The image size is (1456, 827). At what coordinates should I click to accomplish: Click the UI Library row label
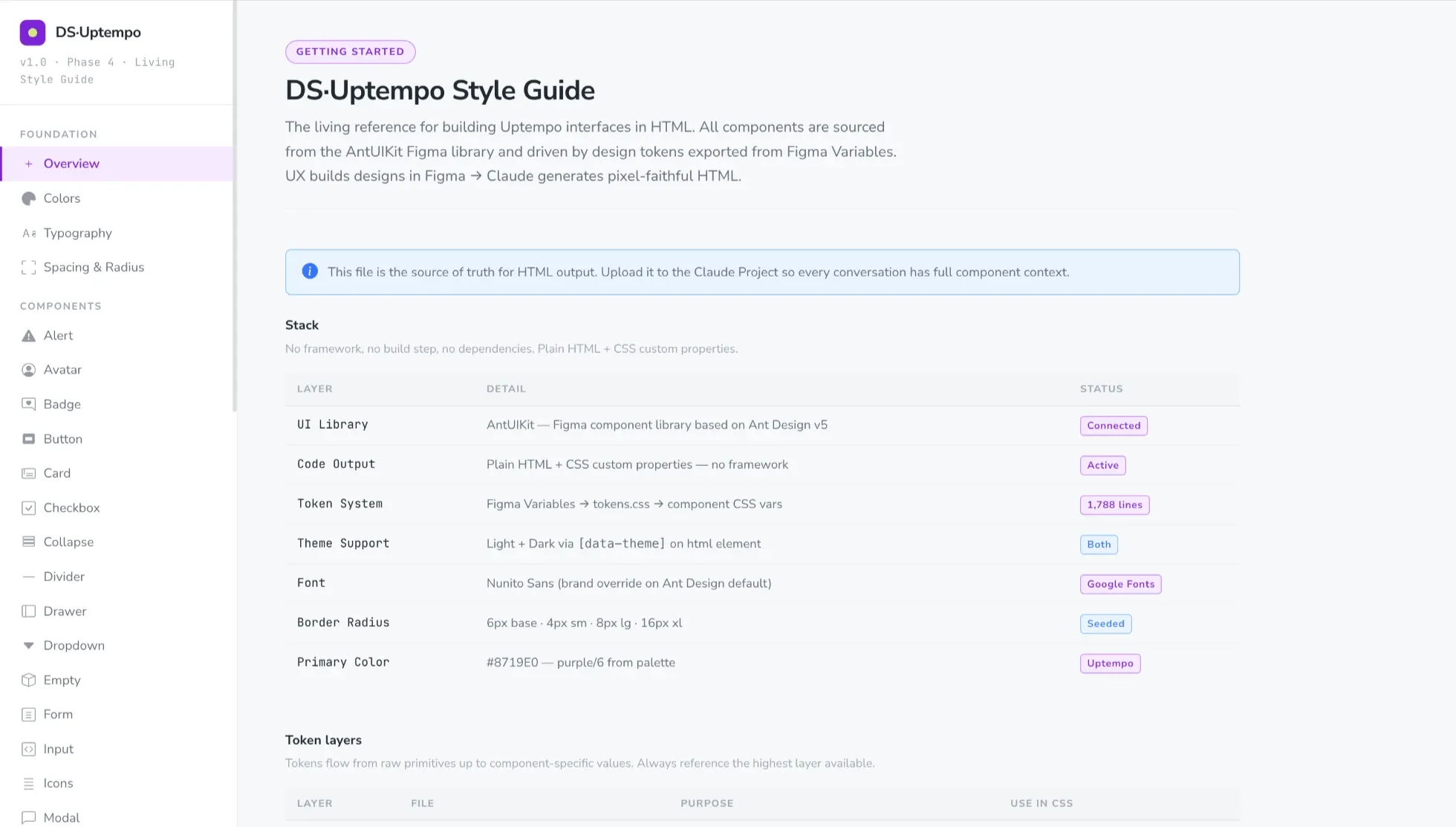[332, 424]
